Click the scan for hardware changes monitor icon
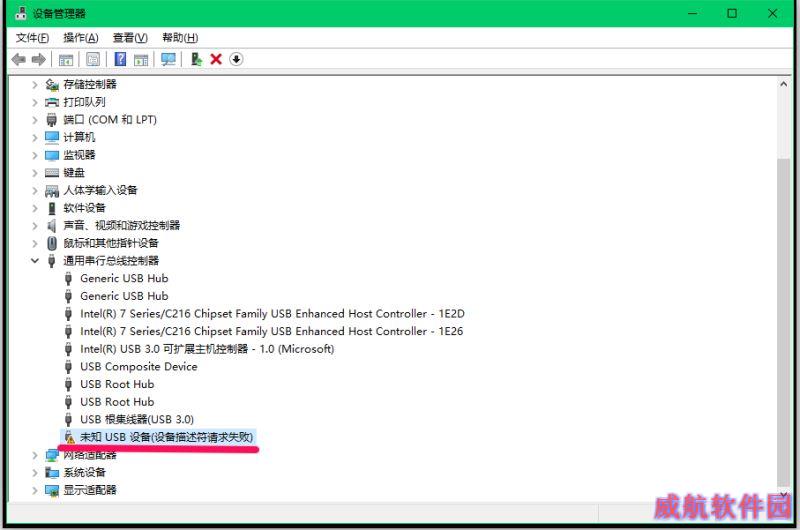Image resolution: width=800 pixels, height=530 pixels. 168,60
